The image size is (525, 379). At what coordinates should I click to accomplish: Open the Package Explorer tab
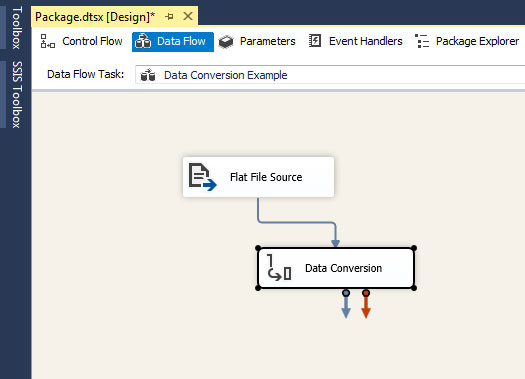coord(467,41)
